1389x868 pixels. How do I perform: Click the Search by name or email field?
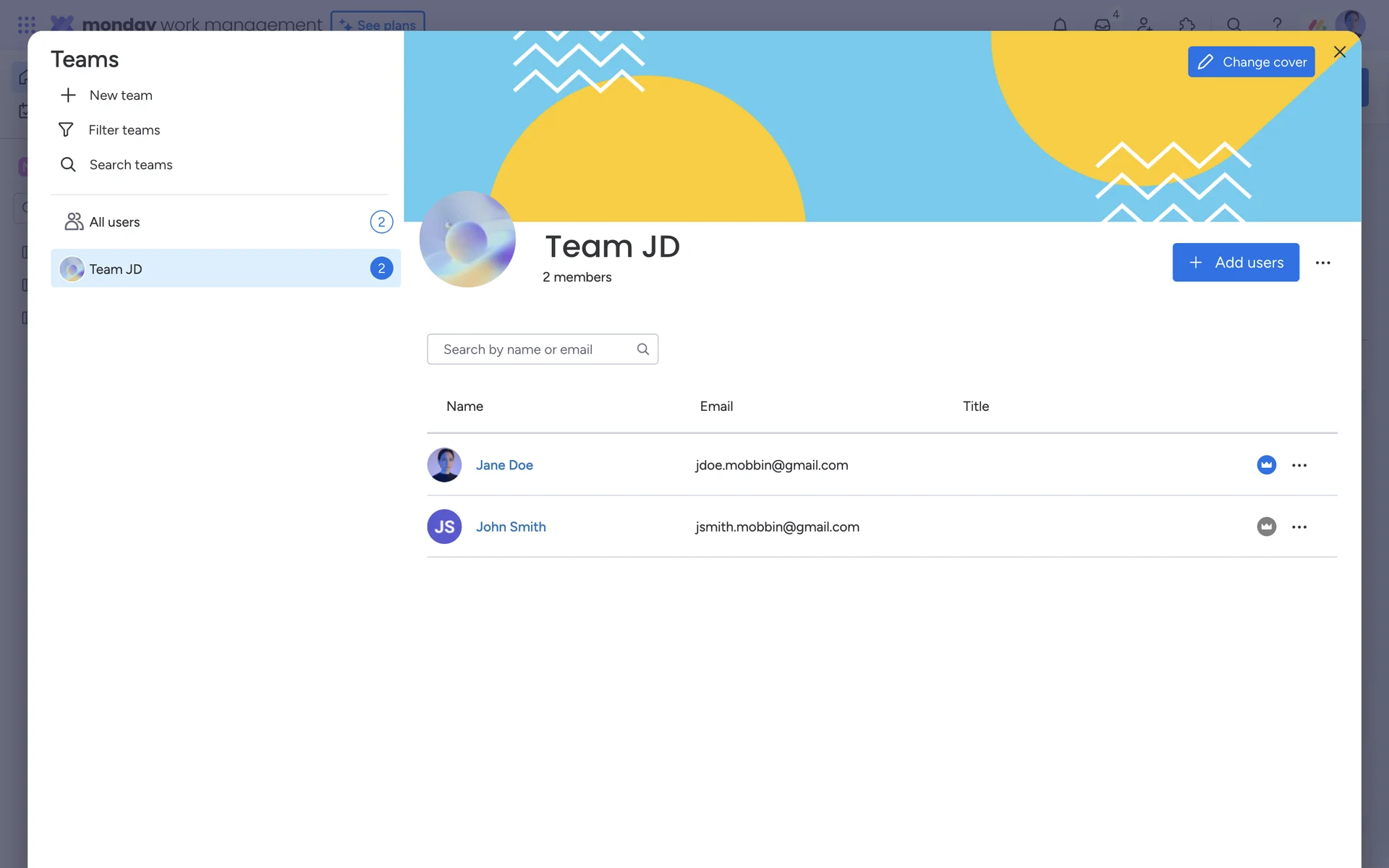pyautogui.click(x=535, y=349)
